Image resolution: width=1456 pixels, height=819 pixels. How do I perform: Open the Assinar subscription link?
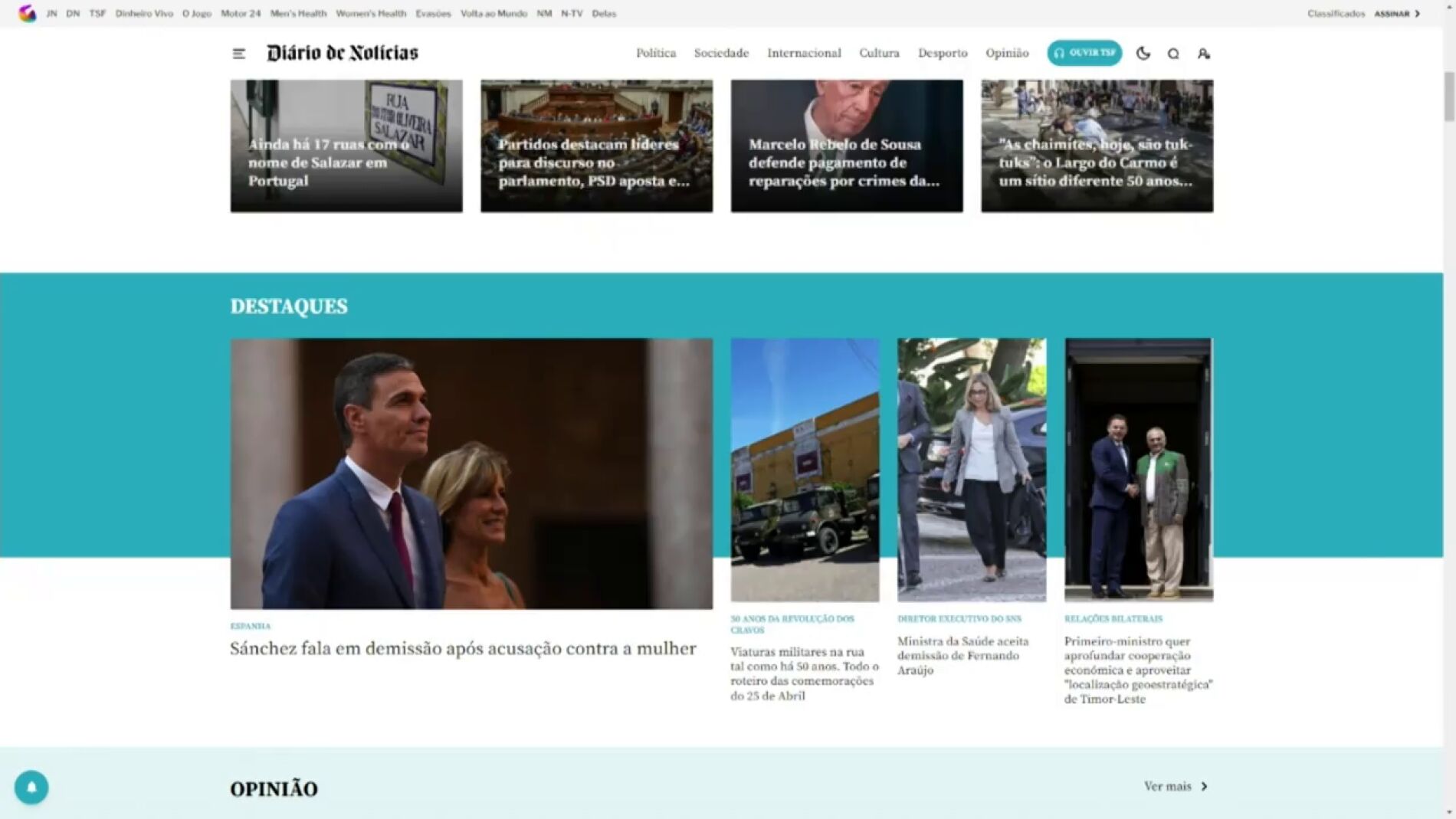1397,13
